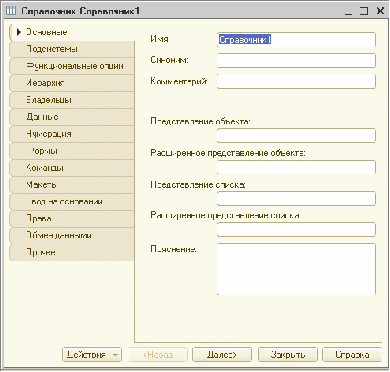This screenshot has height=372, width=390.
Task: Open the Данные tab
Action: click(72, 117)
